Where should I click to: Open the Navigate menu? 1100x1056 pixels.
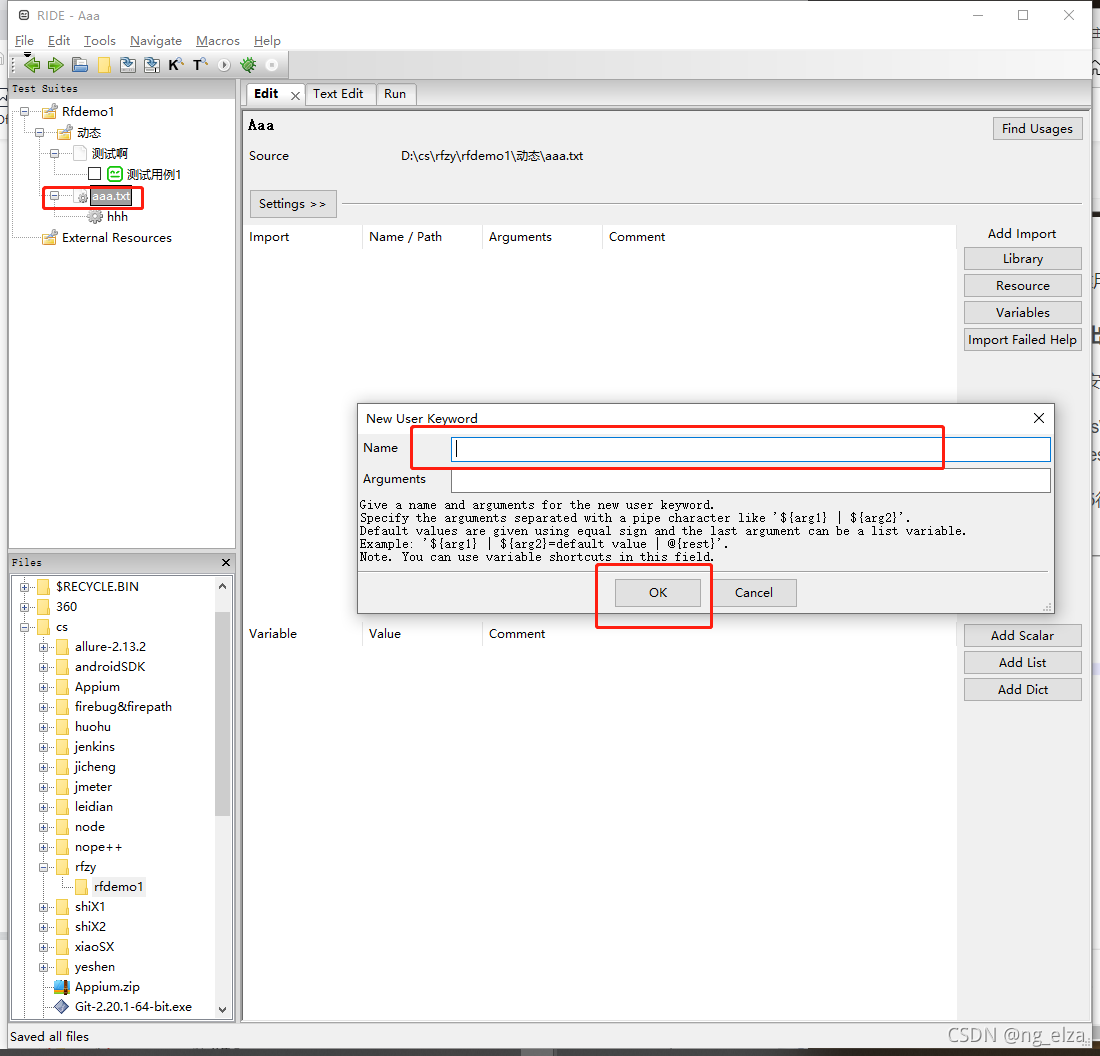pos(156,41)
